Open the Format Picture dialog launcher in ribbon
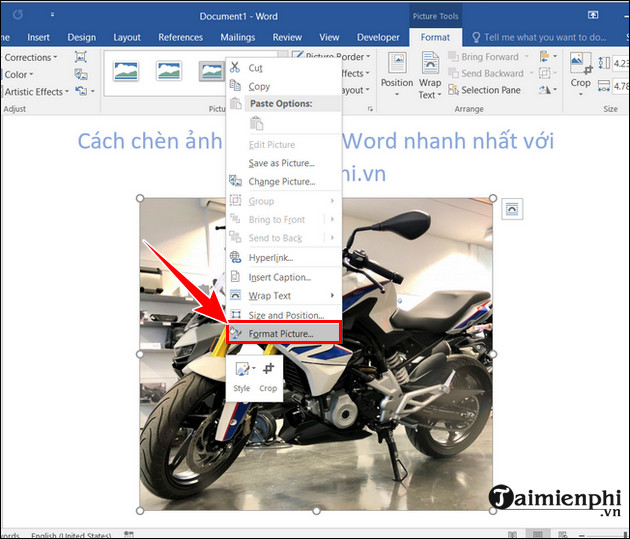630x539 pixels. coord(370,109)
